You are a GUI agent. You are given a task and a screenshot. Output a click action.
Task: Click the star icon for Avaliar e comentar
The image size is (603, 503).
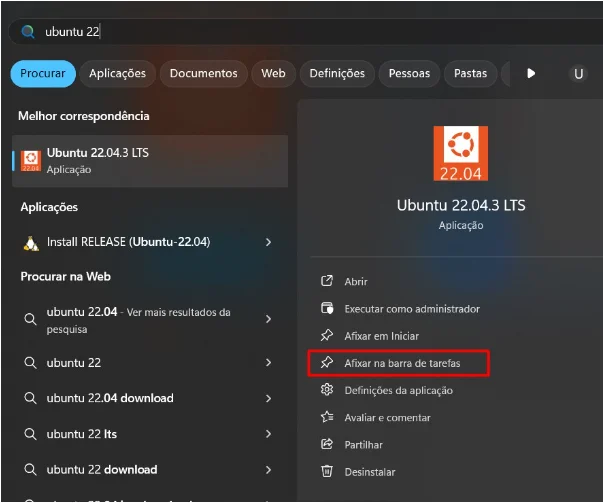pos(327,417)
